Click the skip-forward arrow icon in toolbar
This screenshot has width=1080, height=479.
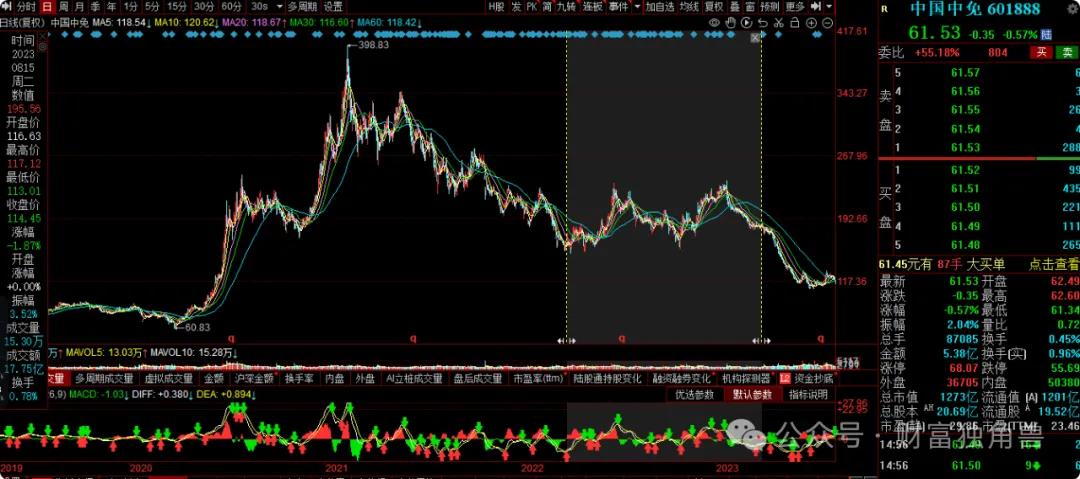point(816,6)
